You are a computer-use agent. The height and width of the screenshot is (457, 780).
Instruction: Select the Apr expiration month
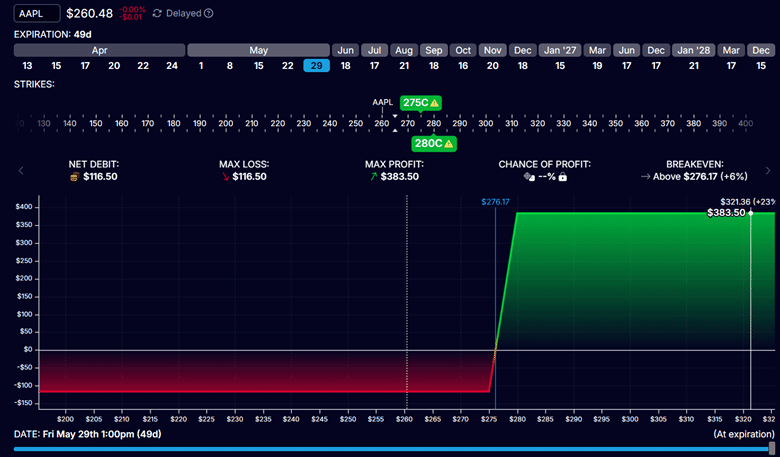pyautogui.click(x=99, y=50)
